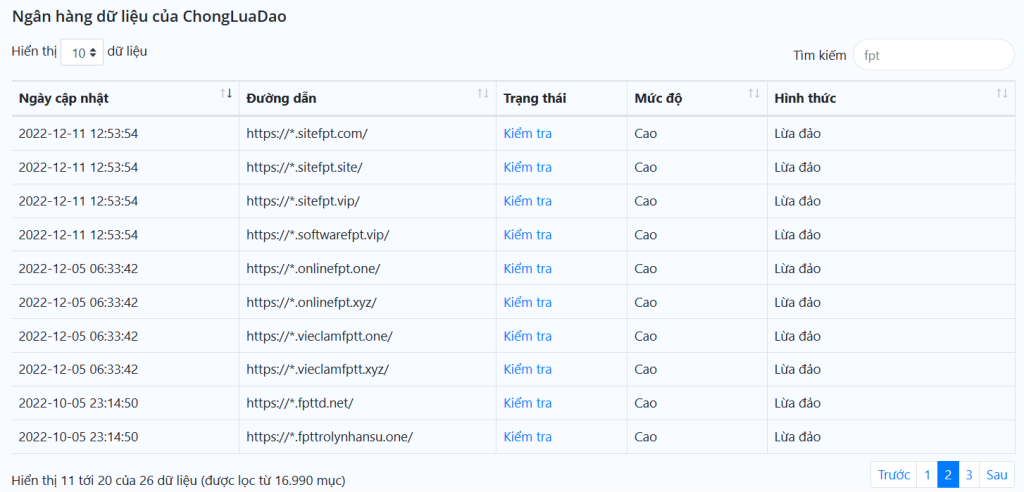Go to previous page with Trước
1024x492 pixels.
[x=893, y=474]
